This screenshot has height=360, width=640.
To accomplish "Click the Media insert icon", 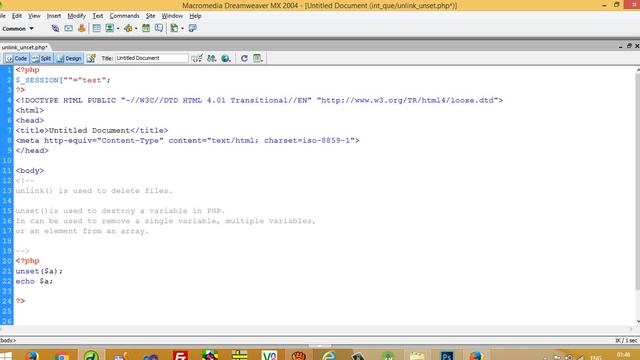I will [128, 28].
